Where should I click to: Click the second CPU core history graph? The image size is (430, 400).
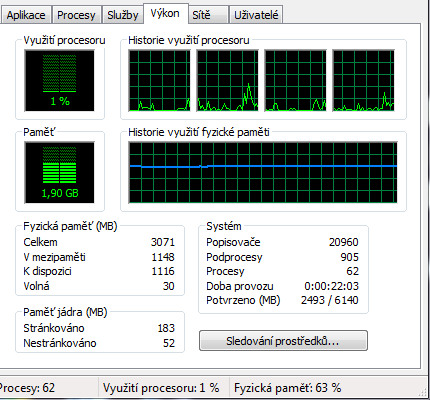click(x=227, y=80)
